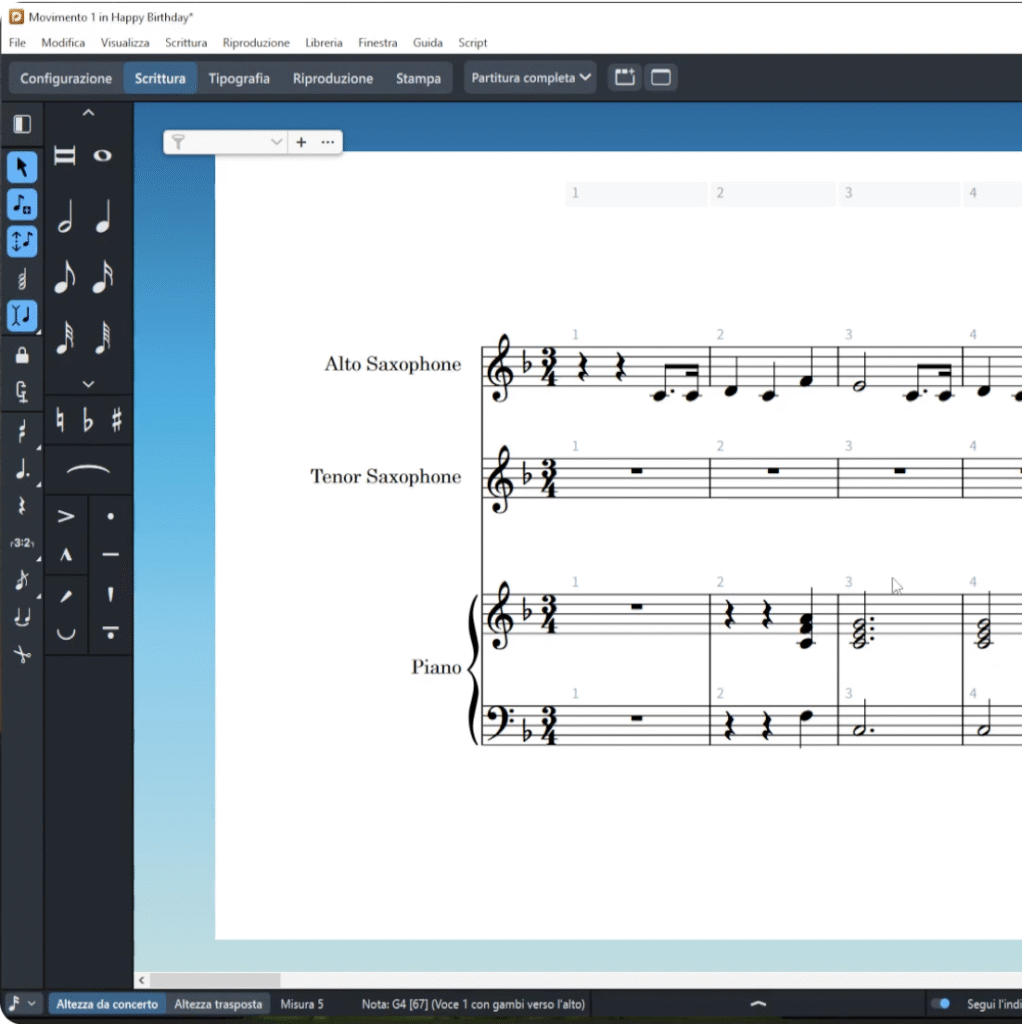The height and width of the screenshot is (1024, 1022).
Task: Expand note durations with the down chevron
Action: [x=88, y=383]
